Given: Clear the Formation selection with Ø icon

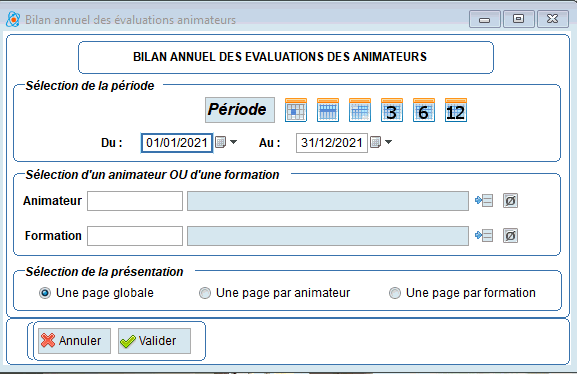Looking at the screenshot, I should [x=510, y=236].
